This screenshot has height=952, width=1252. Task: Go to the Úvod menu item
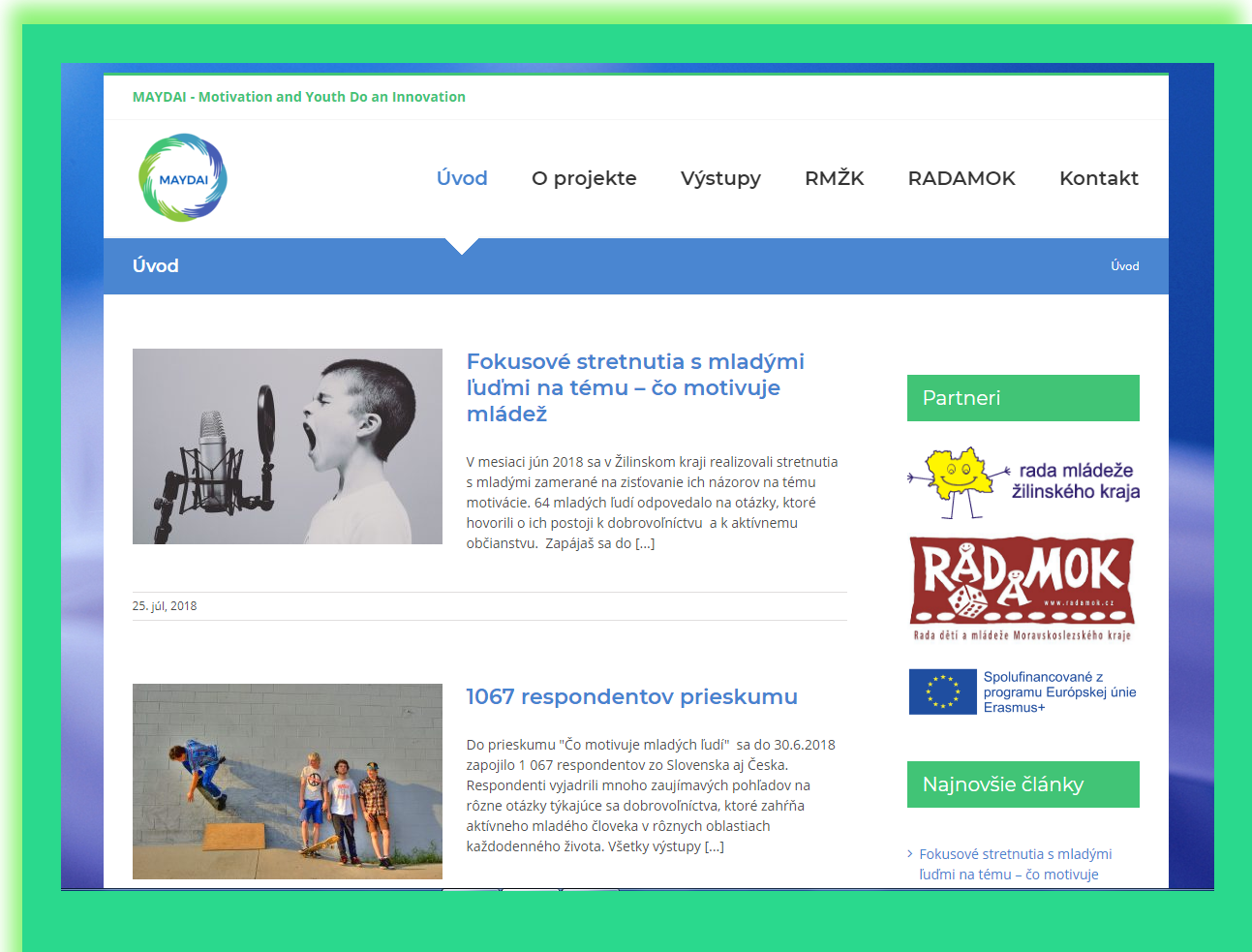462,178
